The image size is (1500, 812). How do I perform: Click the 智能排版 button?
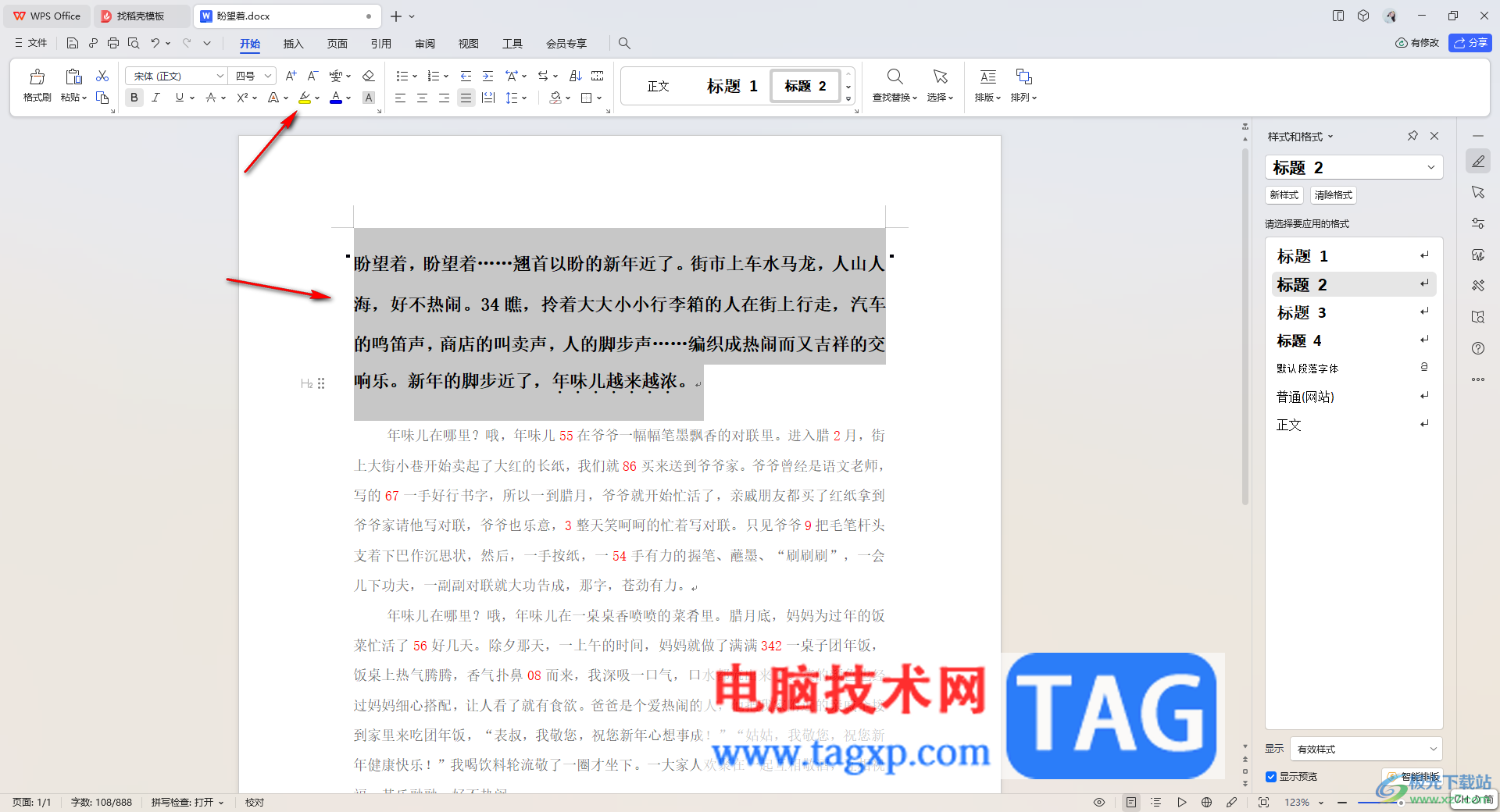coord(1412,777)
